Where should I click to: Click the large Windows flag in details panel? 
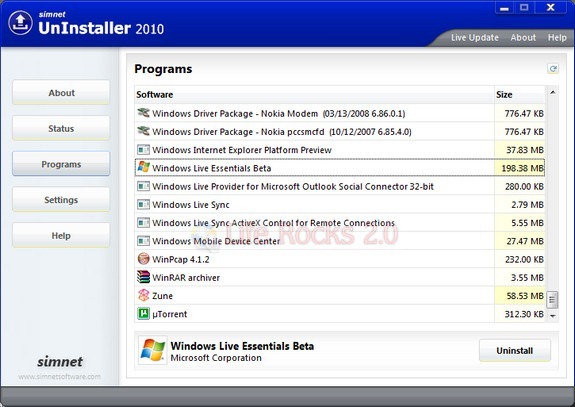[153, 350]
